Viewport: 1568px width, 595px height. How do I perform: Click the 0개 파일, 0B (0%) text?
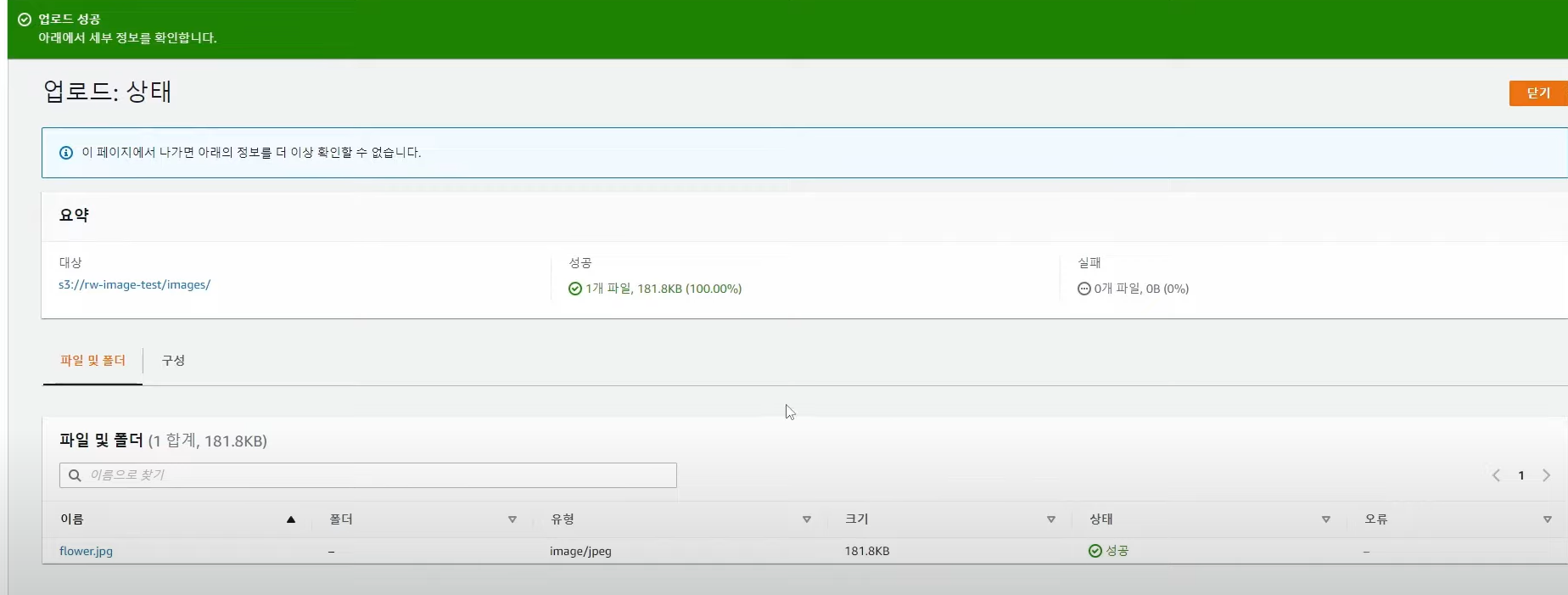click(1141, 289)
